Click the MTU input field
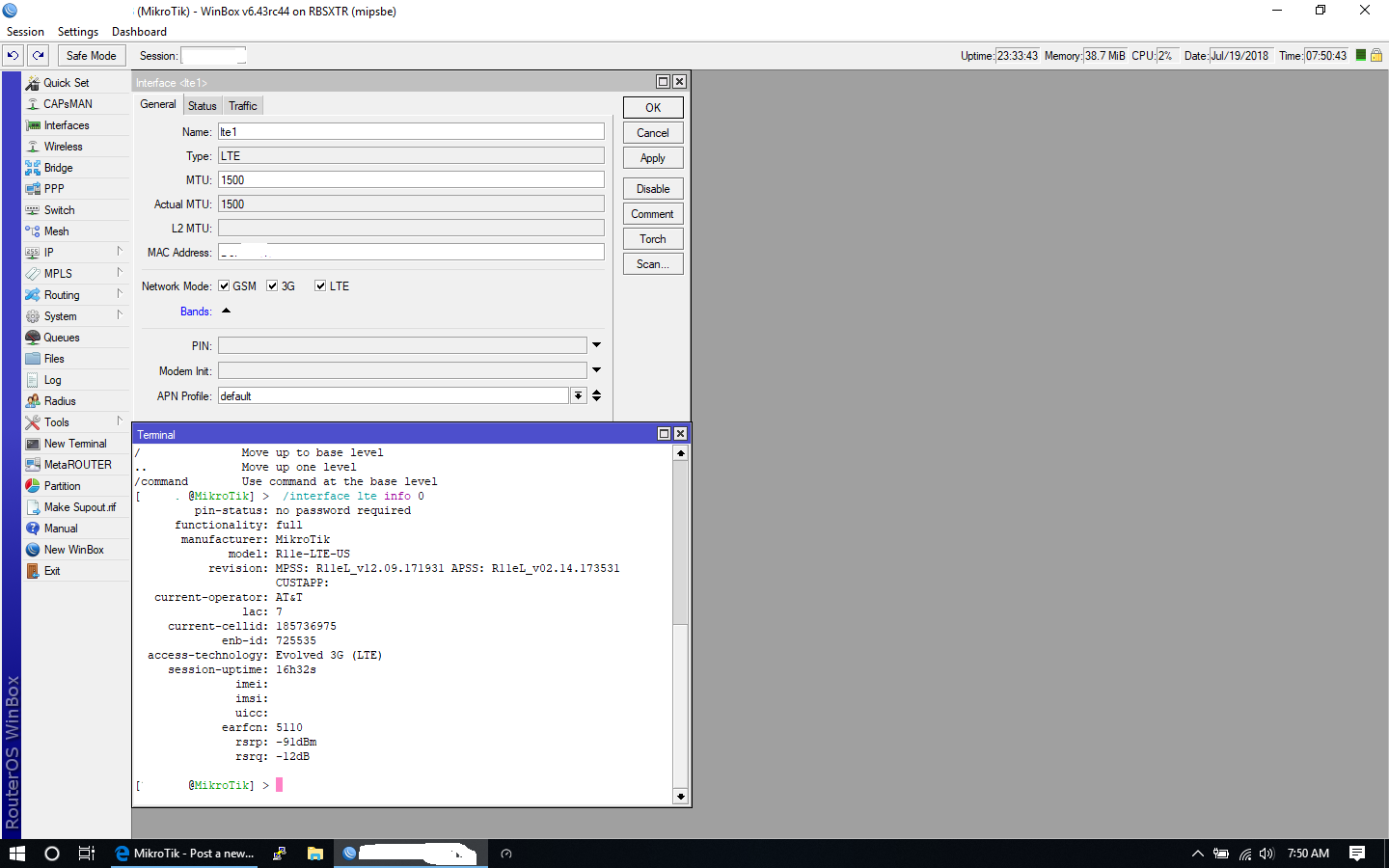 pos(411,180)
